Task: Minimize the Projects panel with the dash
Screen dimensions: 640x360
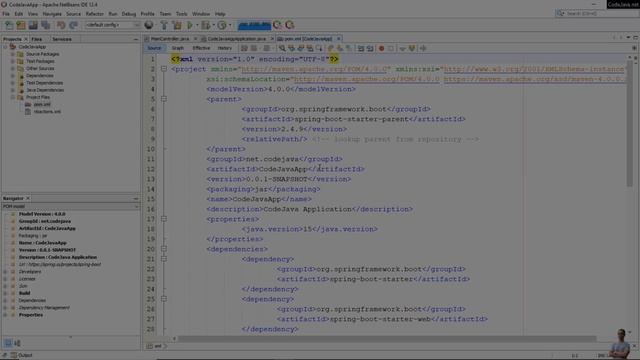Action: coord(136,39)
